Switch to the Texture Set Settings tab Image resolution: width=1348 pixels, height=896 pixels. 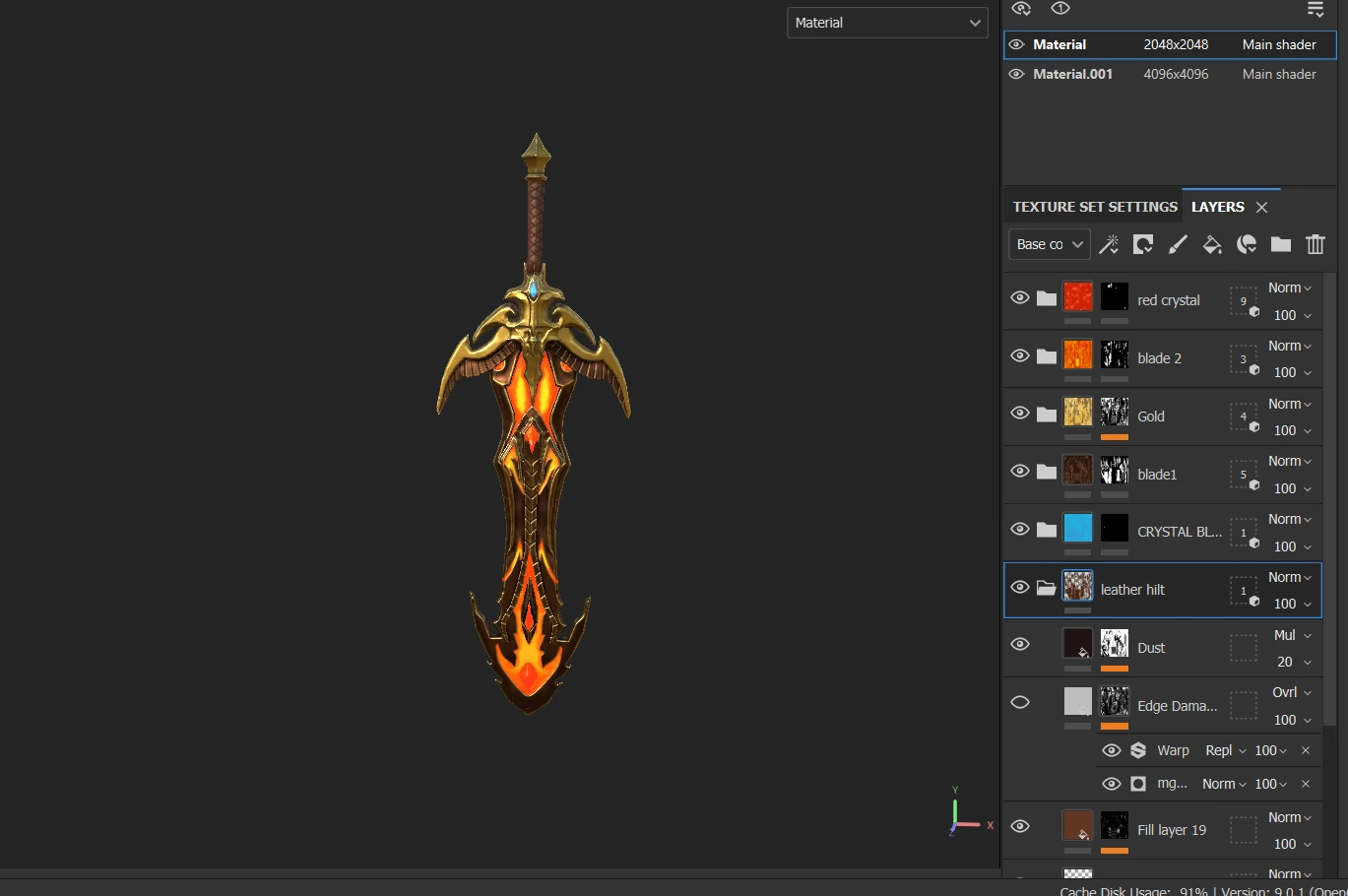point(1094,207)
